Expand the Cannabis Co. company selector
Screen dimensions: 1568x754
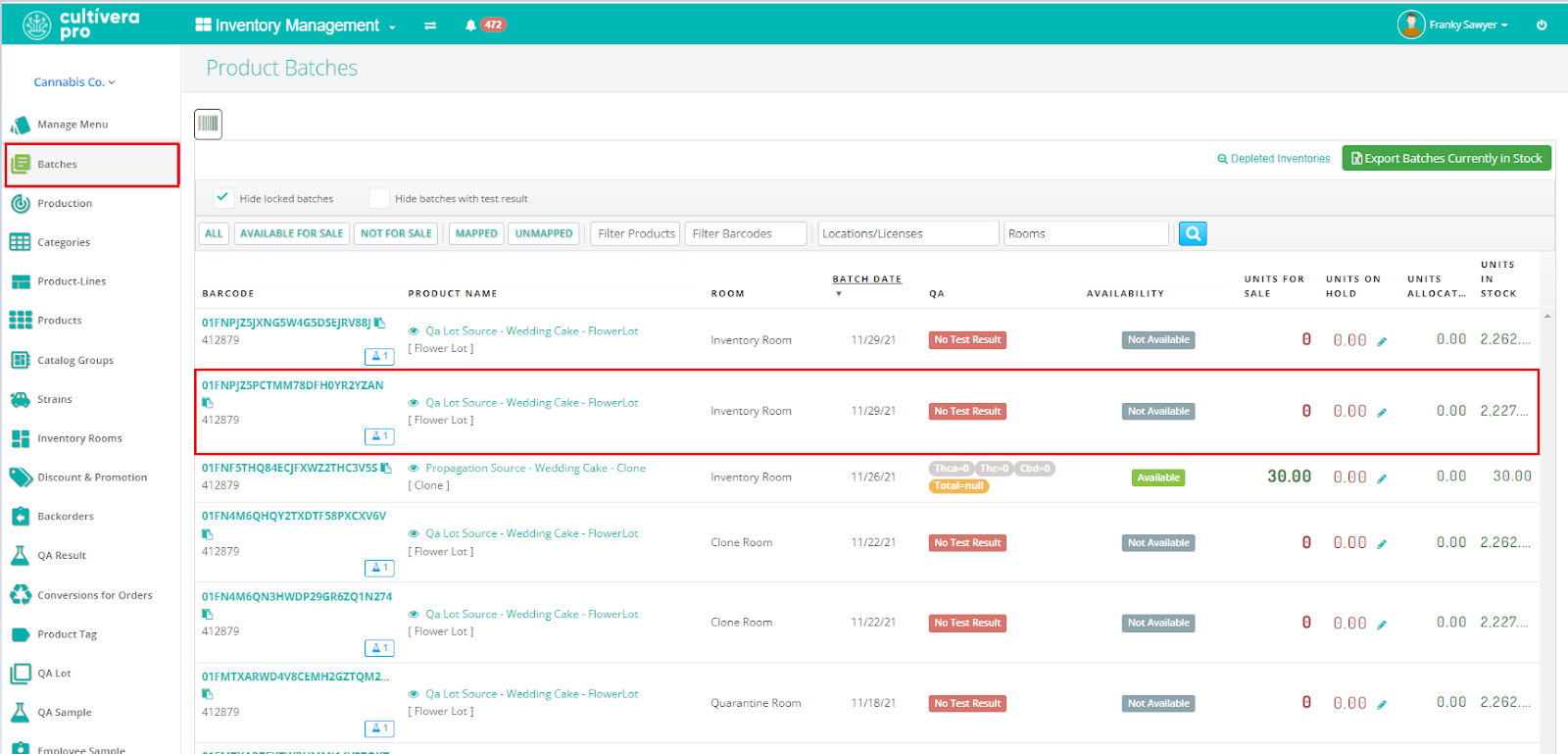pyautogui.click(x=74, y=82)
